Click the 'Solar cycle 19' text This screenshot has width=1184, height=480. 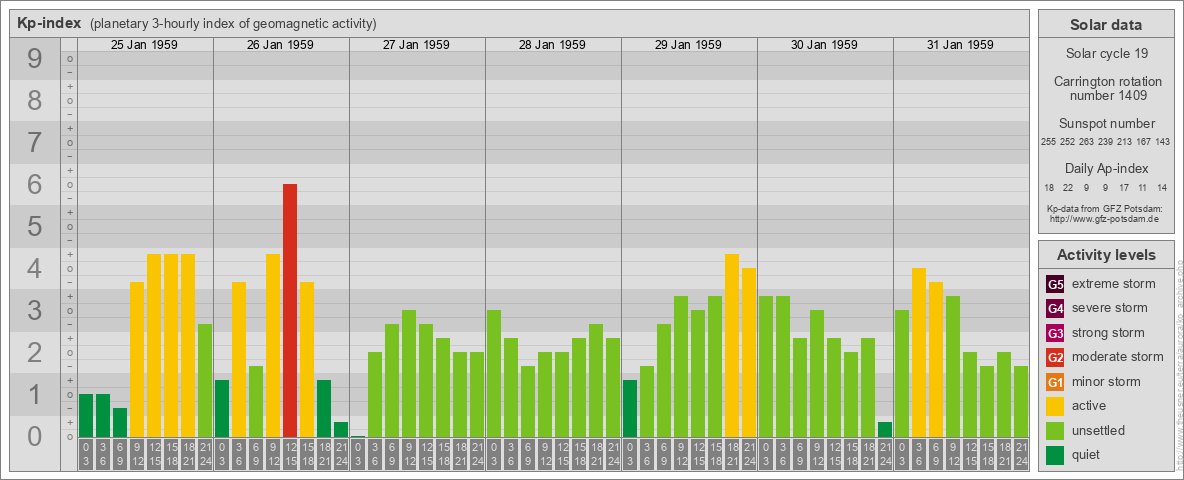pos(1105,54)
